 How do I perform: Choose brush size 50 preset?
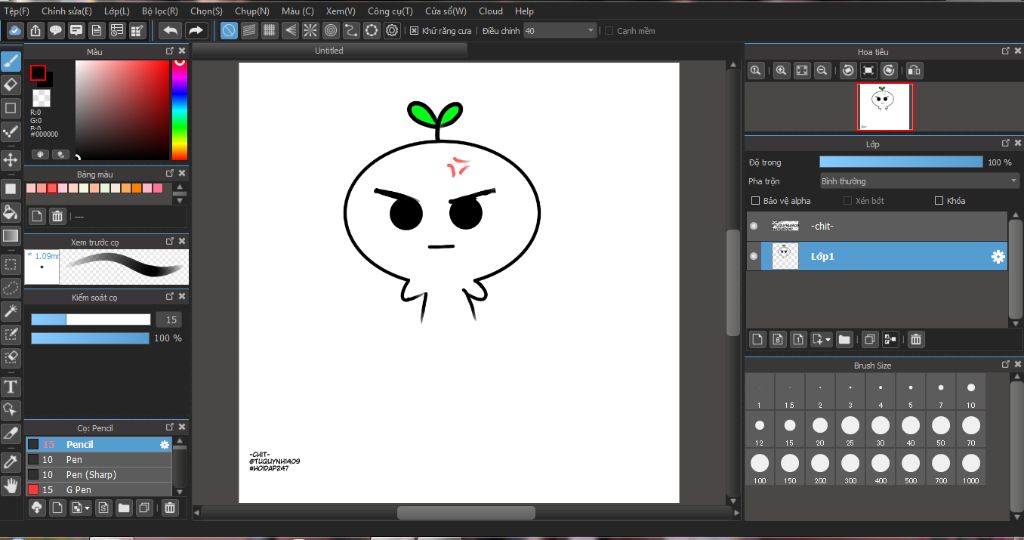941,425
